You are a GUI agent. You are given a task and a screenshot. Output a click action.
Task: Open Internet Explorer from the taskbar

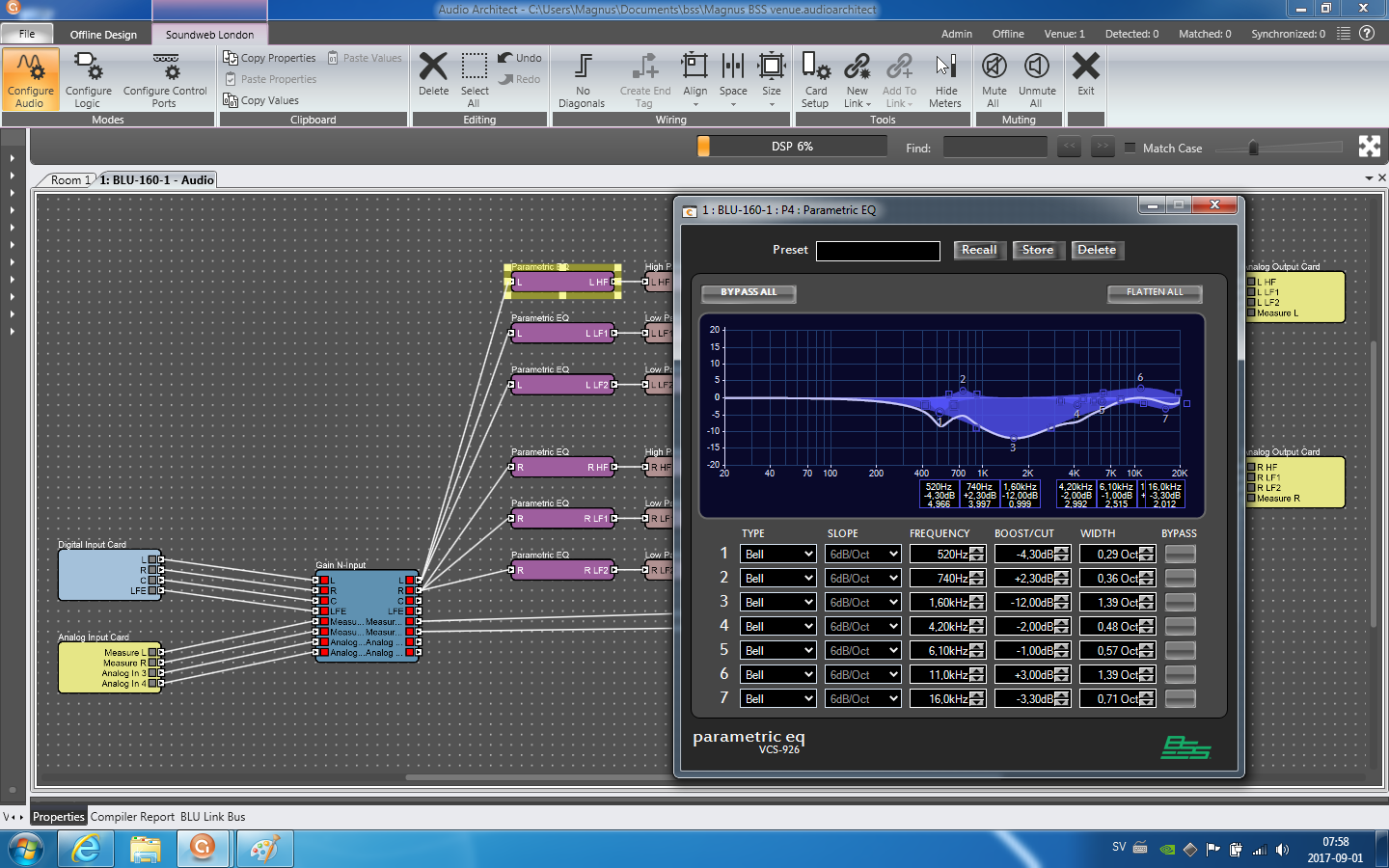[x=87, y=849]
